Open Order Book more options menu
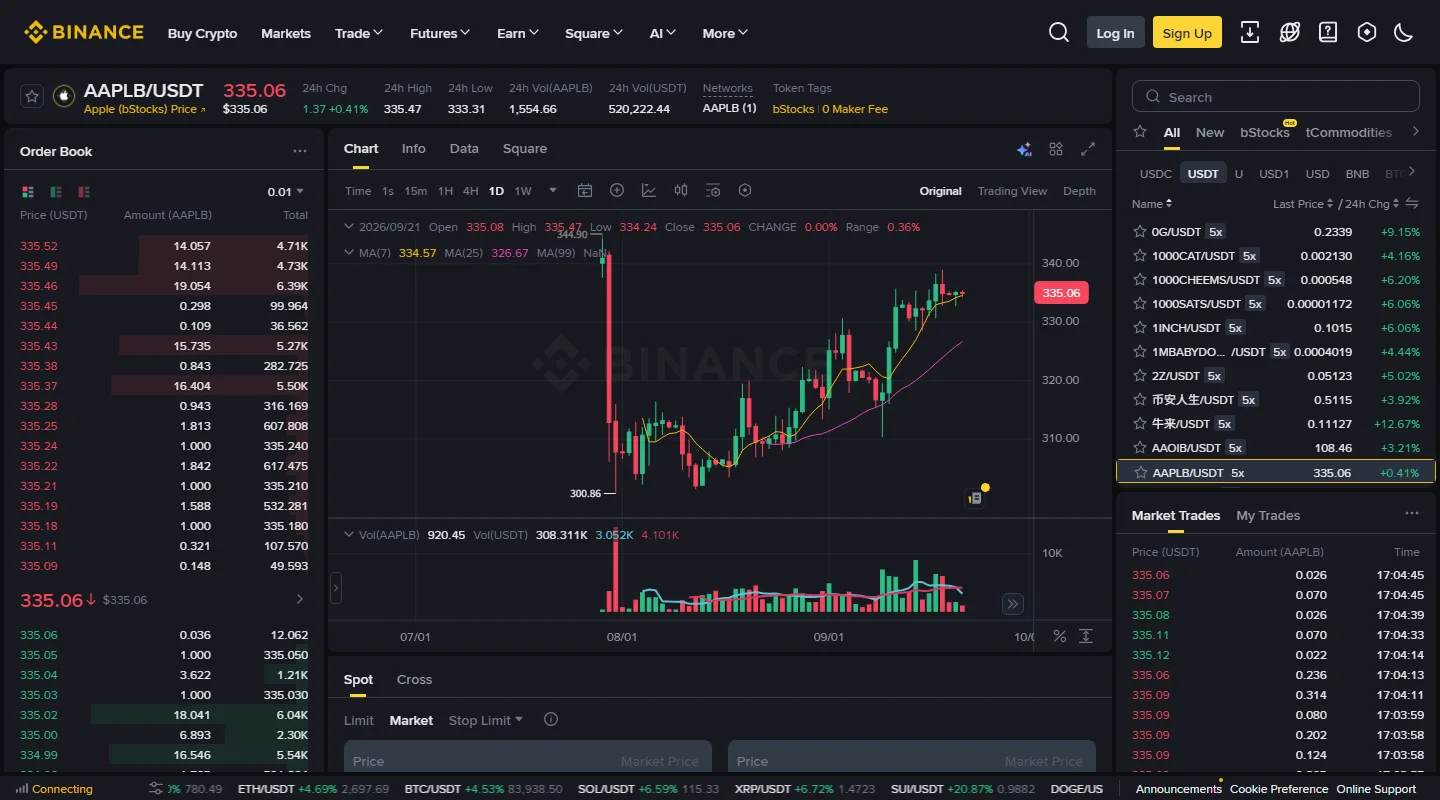The height and width of the screenshot is (800, 1440). click(300, 151)
